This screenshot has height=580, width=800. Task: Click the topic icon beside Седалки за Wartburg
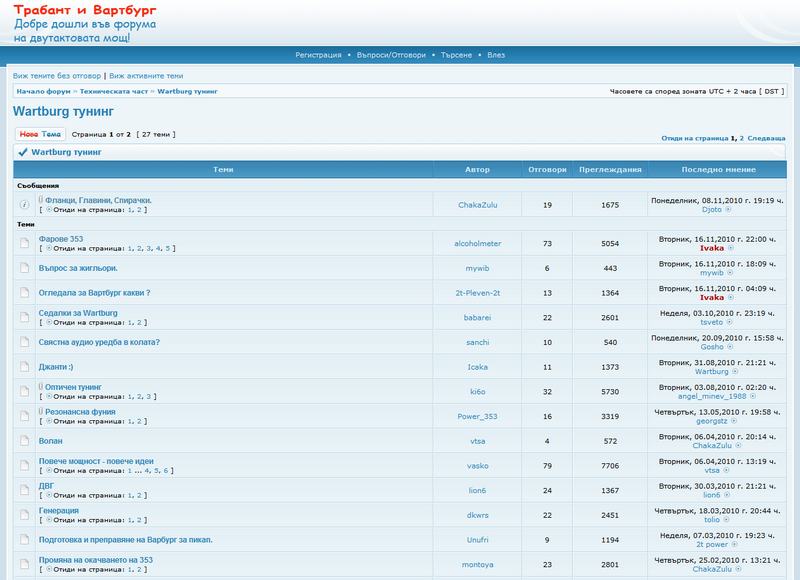click(x=24, y=317)
